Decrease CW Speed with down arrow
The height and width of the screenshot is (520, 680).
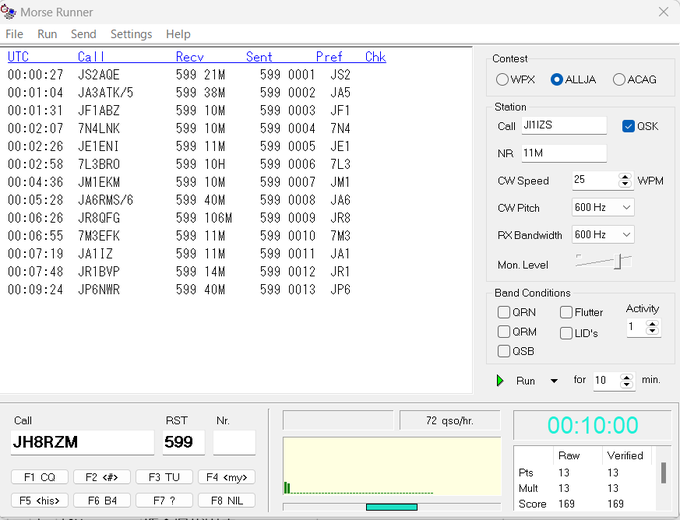point(625,184)
